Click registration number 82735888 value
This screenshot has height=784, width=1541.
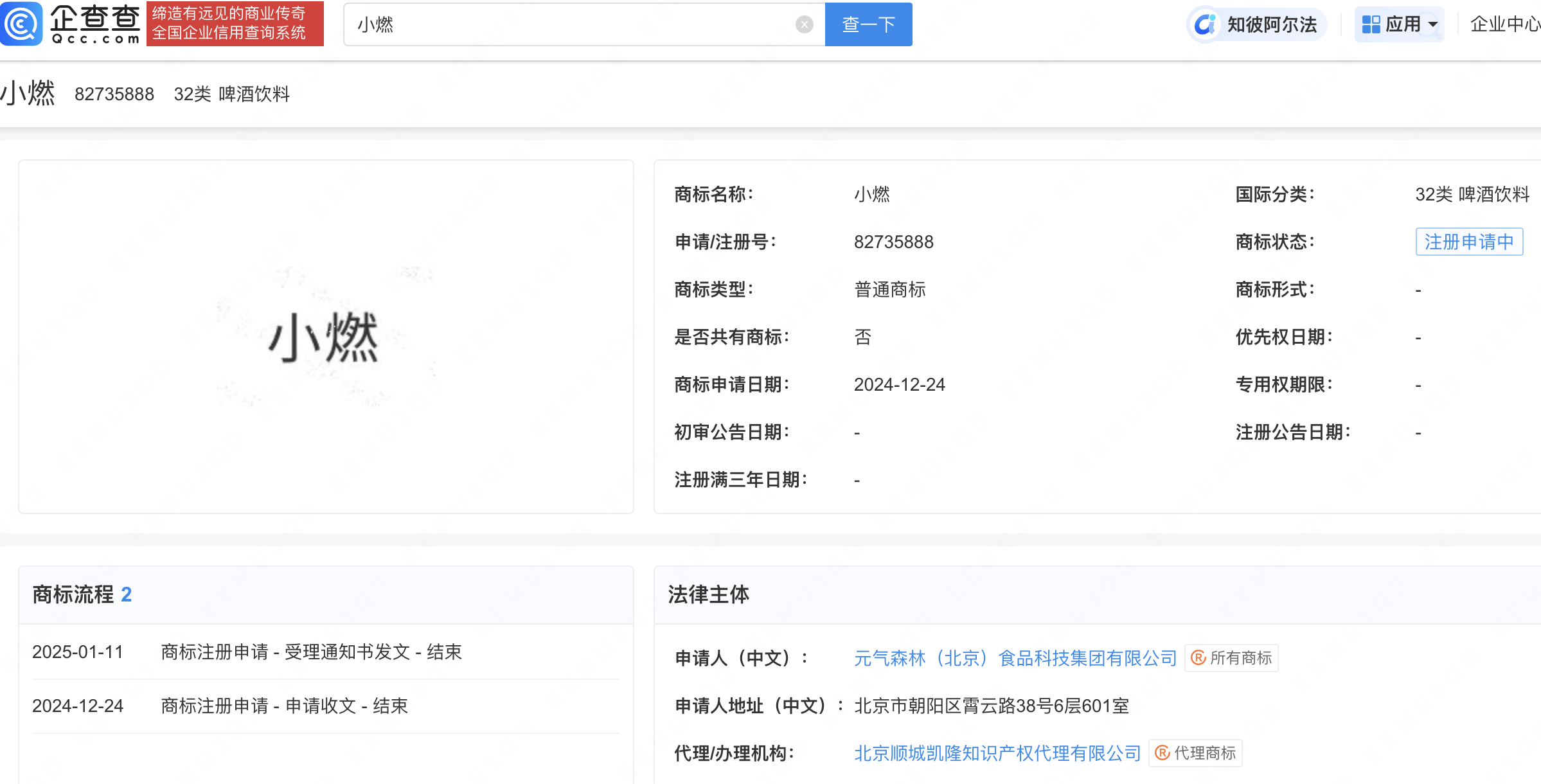pos(893,242)
